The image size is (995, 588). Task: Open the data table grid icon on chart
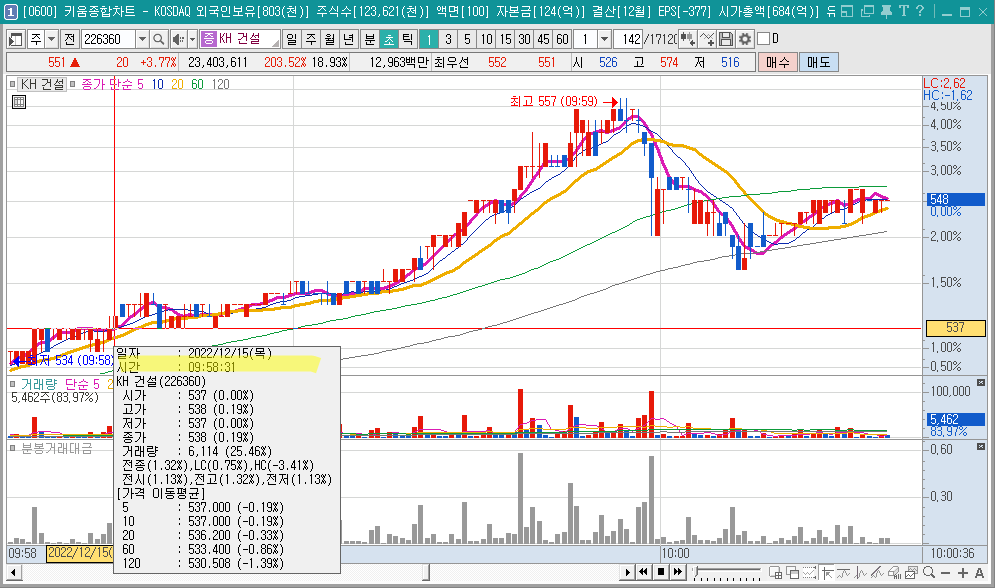click(x=19, y=101)
